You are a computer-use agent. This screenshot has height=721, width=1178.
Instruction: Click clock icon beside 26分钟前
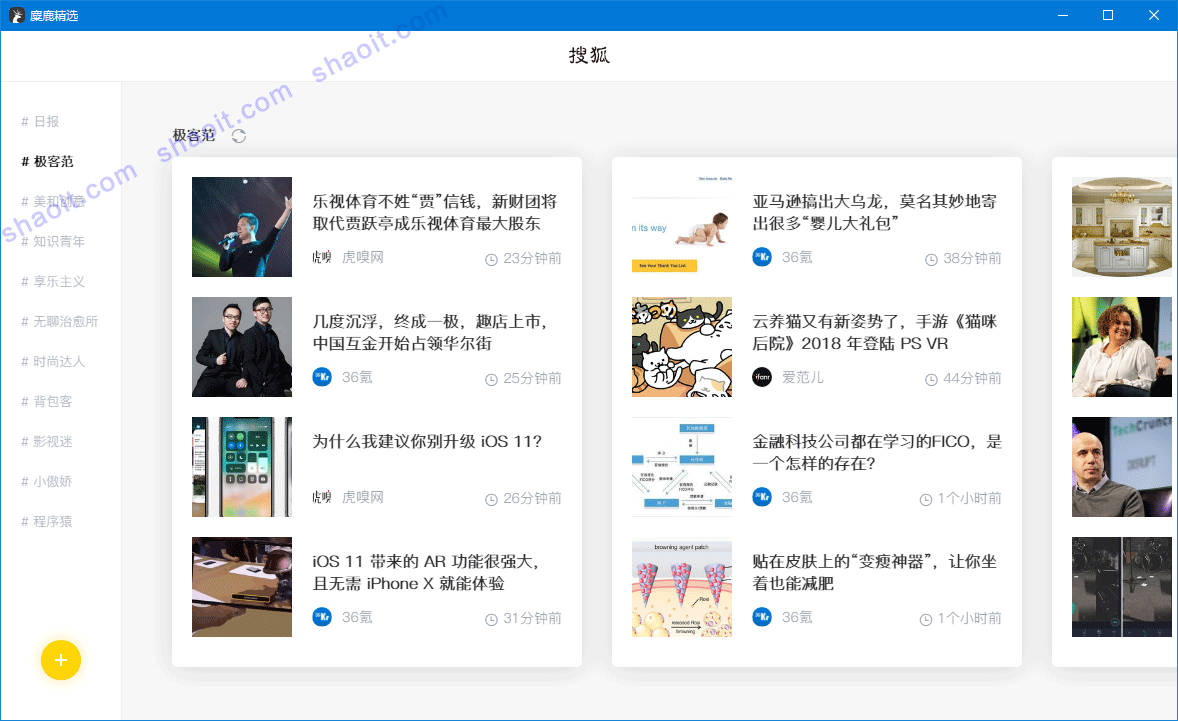491,500
